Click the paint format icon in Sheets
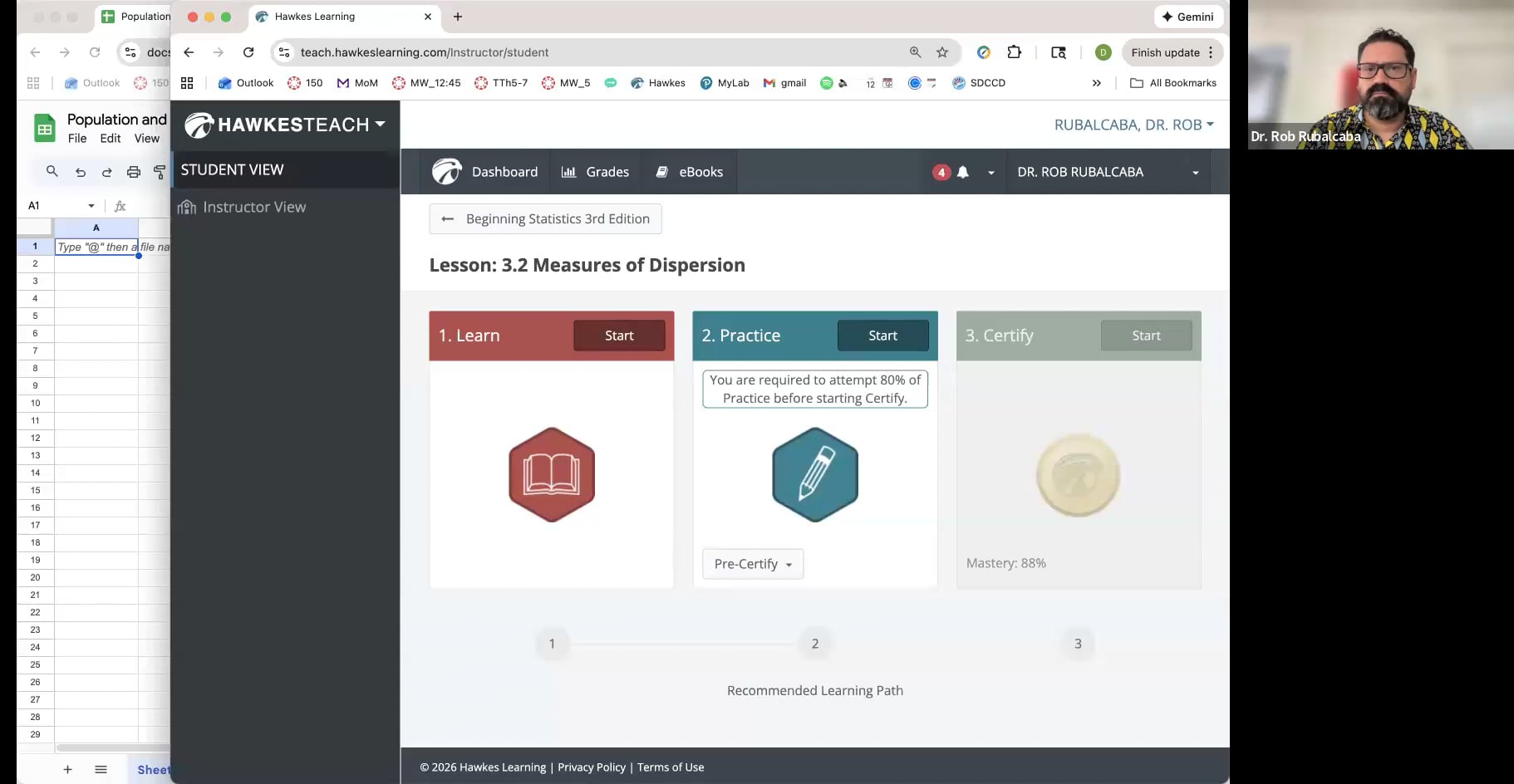The height and width of the screenshot is (784, 1514). click(160, 172)
